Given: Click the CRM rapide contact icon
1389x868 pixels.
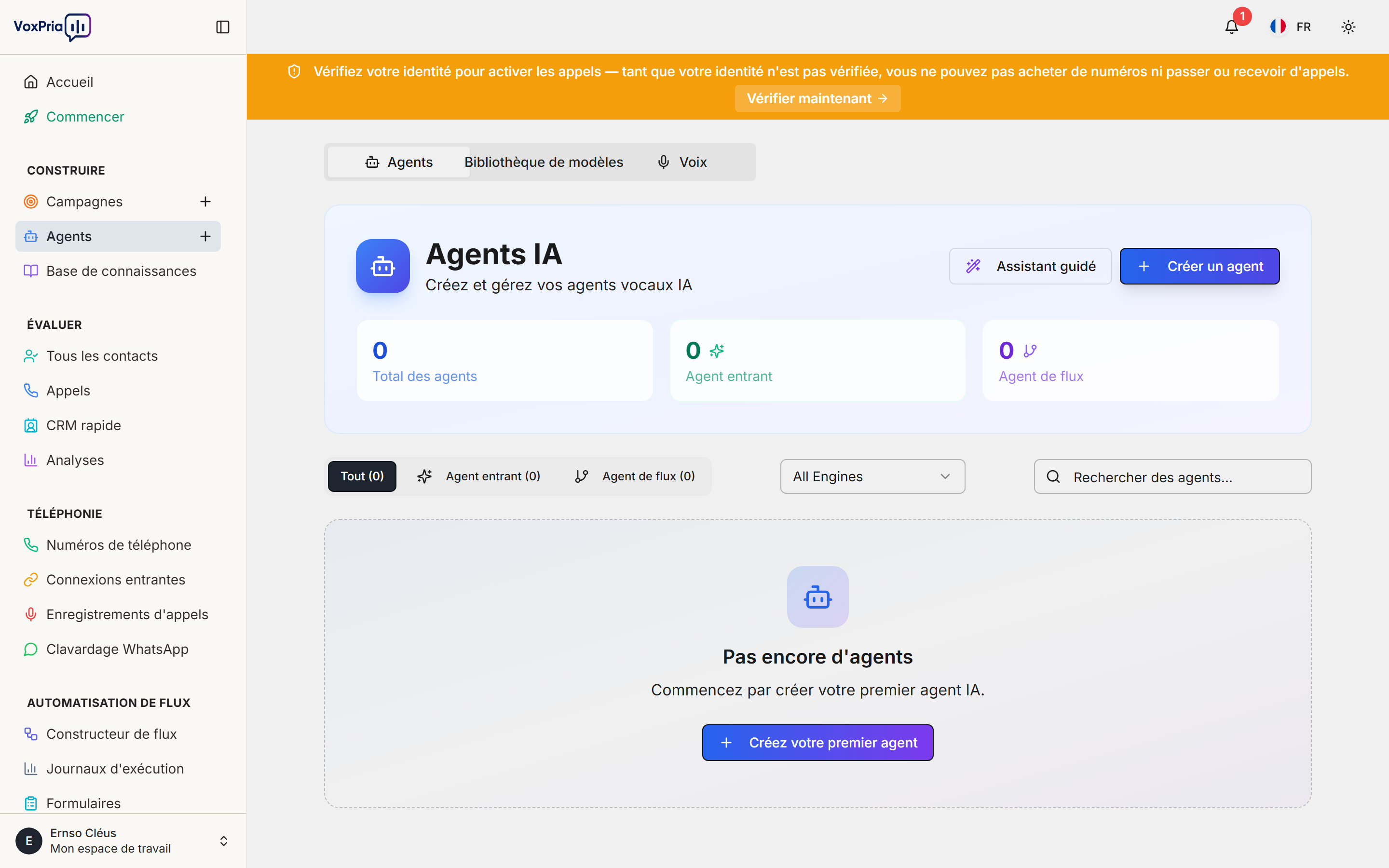Looking at the screenshot, I should point(31,425).
